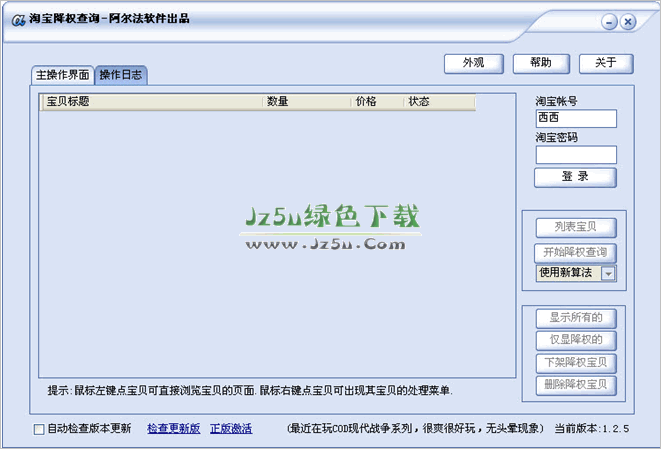Screen dimensions: 661x449
Task: Click the COD现代战争 status message
Action: (415, 429)
